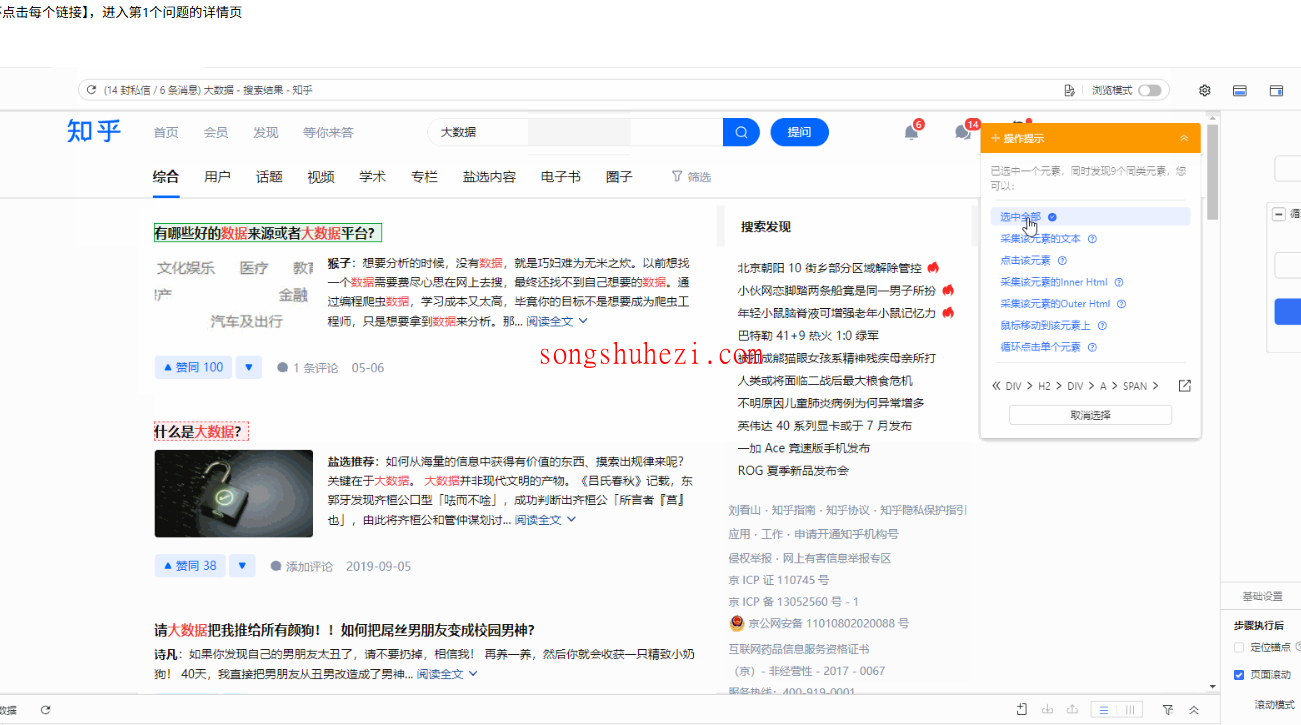Reload the page with the address bar refresh icon
The image size is (1301, 725).
(x=91, y=90)
